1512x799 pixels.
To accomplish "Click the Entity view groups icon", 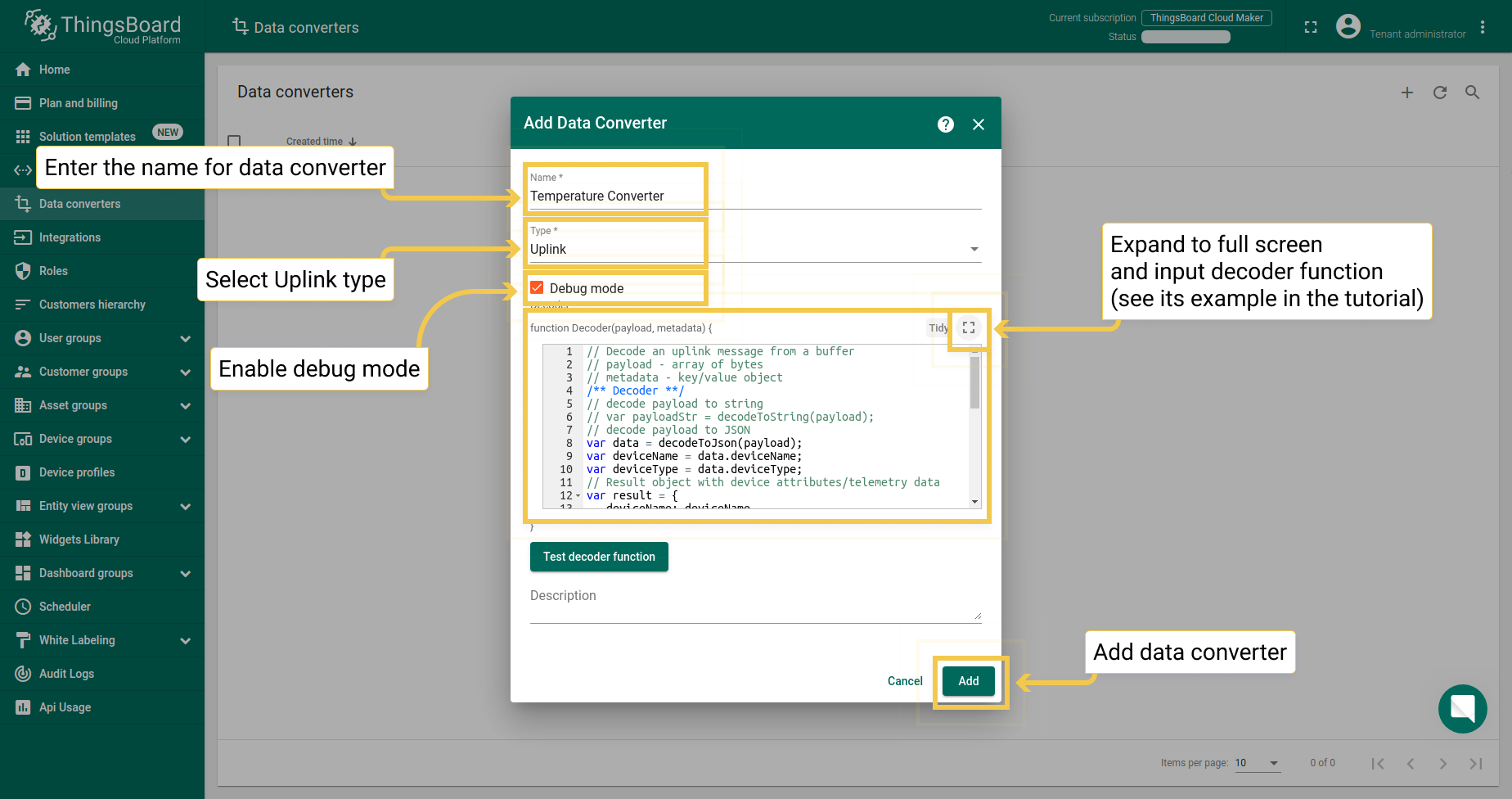I will [x=23, y=506].
